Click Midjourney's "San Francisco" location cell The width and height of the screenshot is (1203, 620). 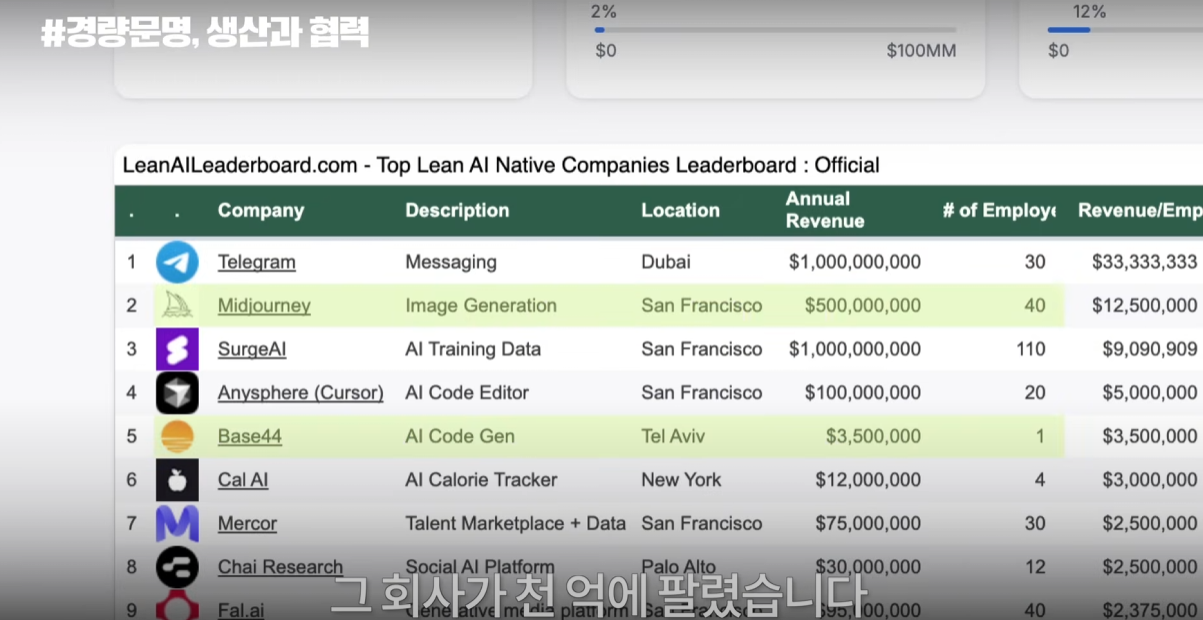[702, 306]
